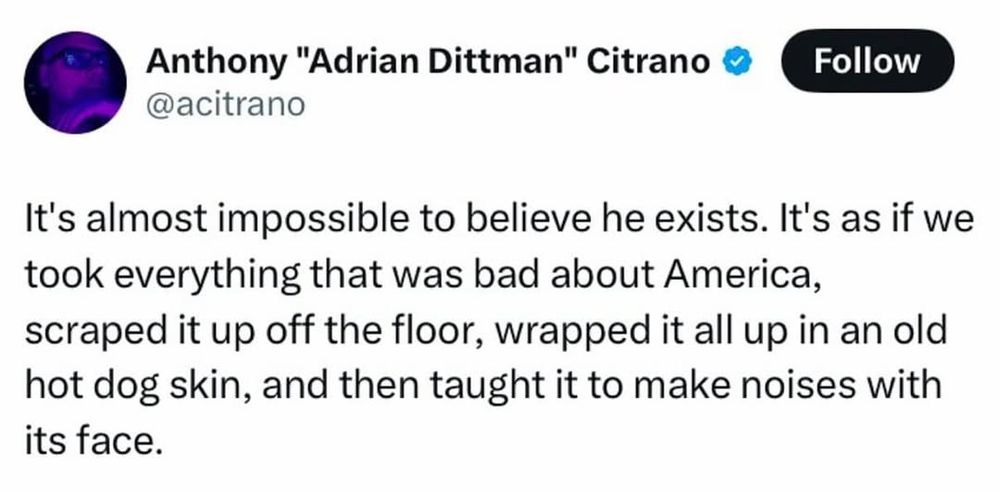Click the blue verified checkmark badge
The height and width of the screenshot is (492, 1000).
click(737, 61)
